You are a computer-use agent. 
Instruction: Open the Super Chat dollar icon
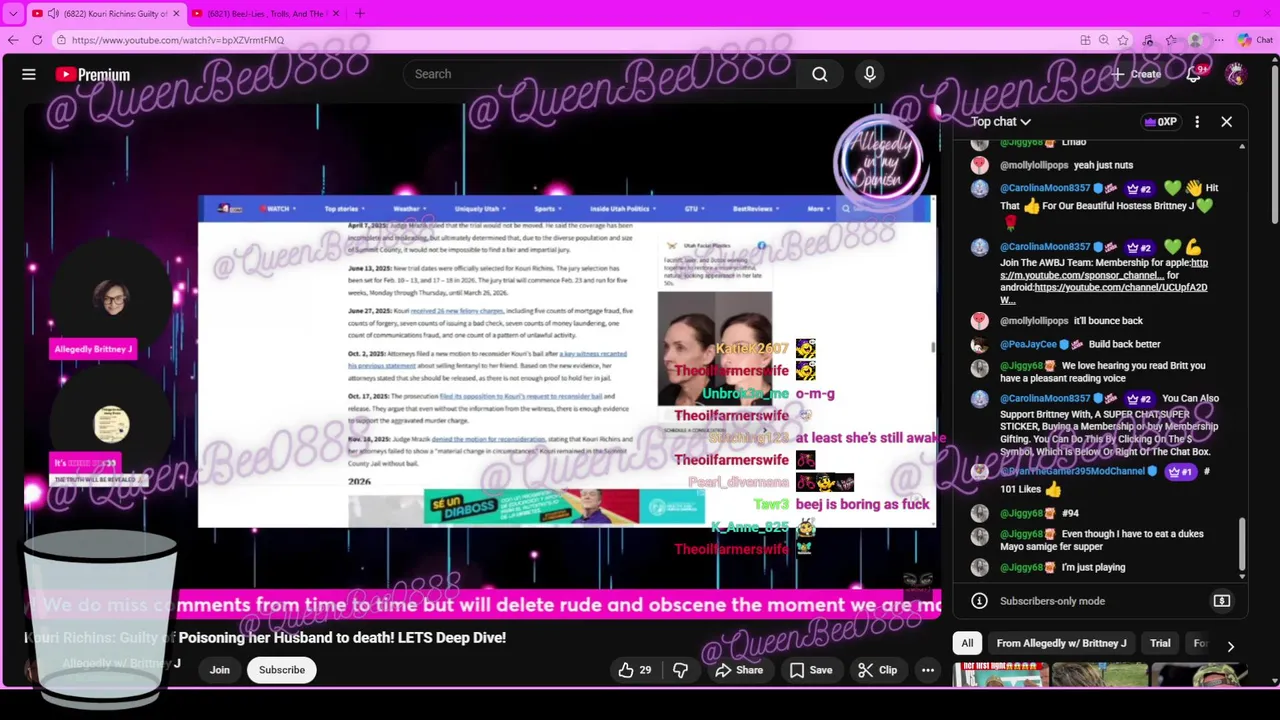pos(1222,601)
